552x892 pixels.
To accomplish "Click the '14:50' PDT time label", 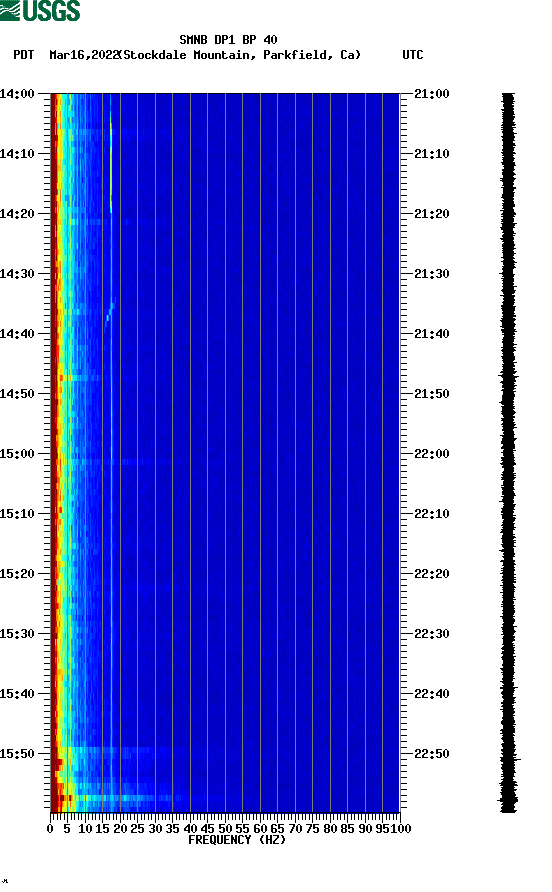I will [17, 394].
